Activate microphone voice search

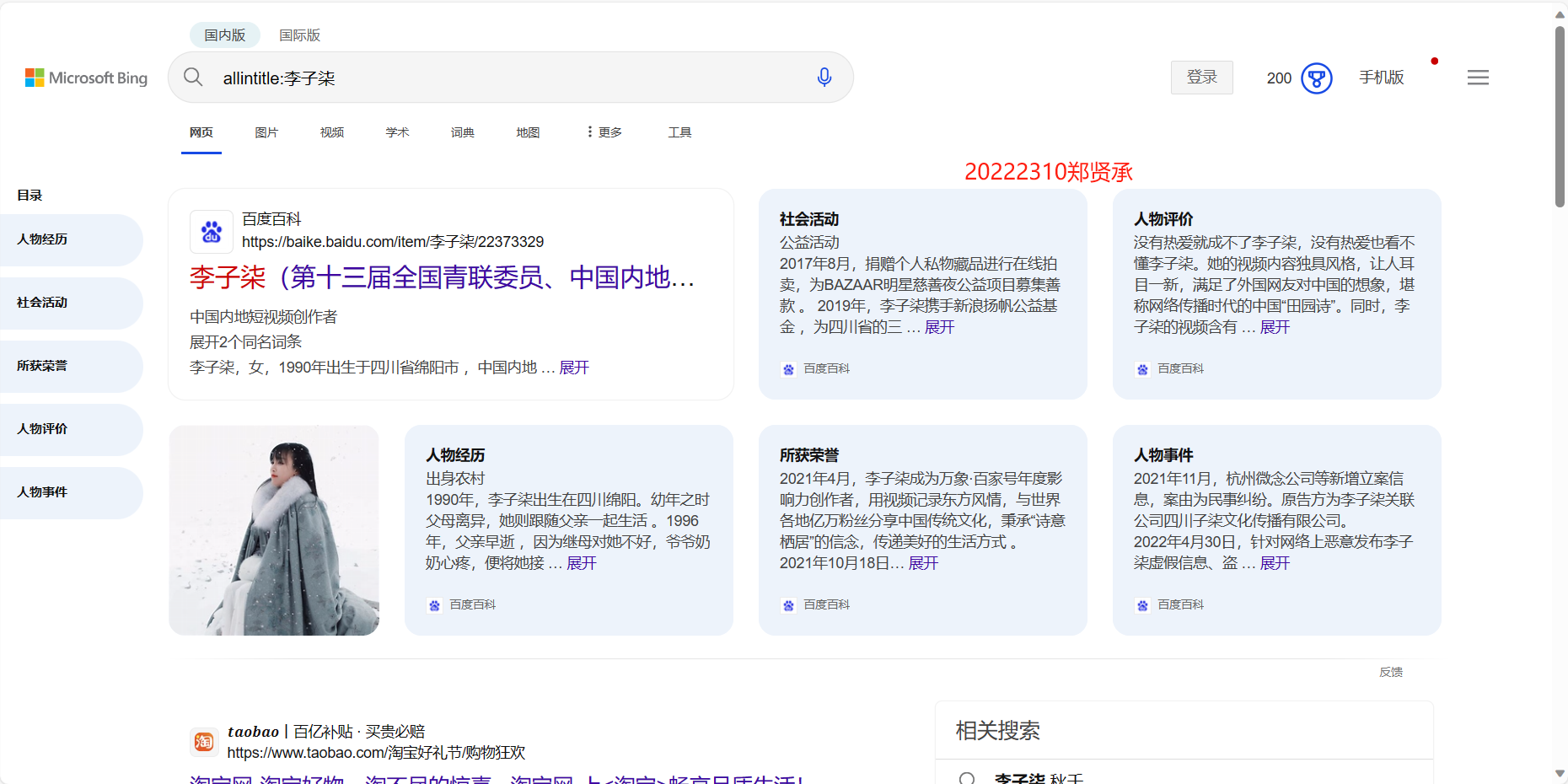824,78
